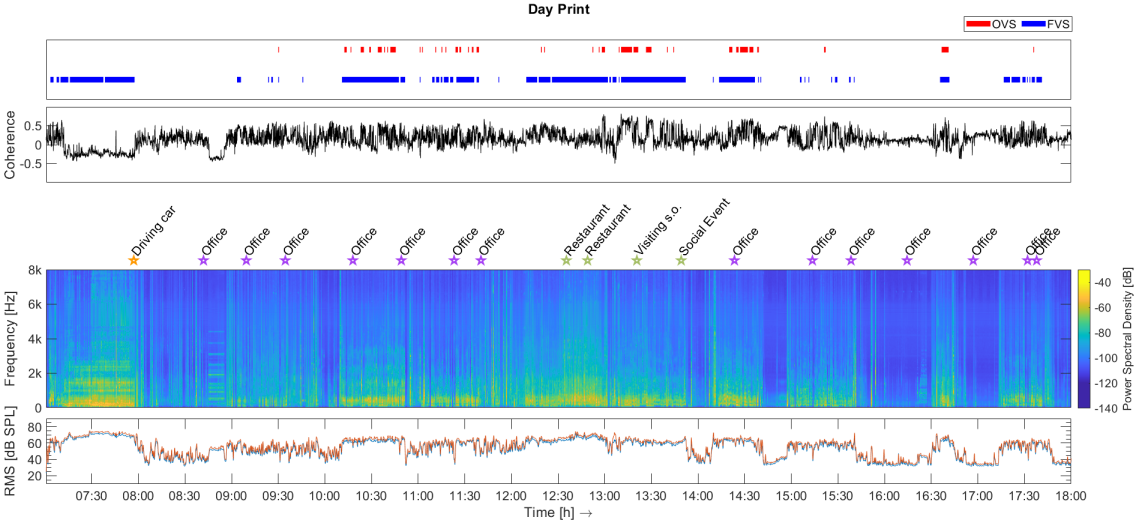
Task: Select the green Visiting s.o. star marker
Action: point(637,260)
